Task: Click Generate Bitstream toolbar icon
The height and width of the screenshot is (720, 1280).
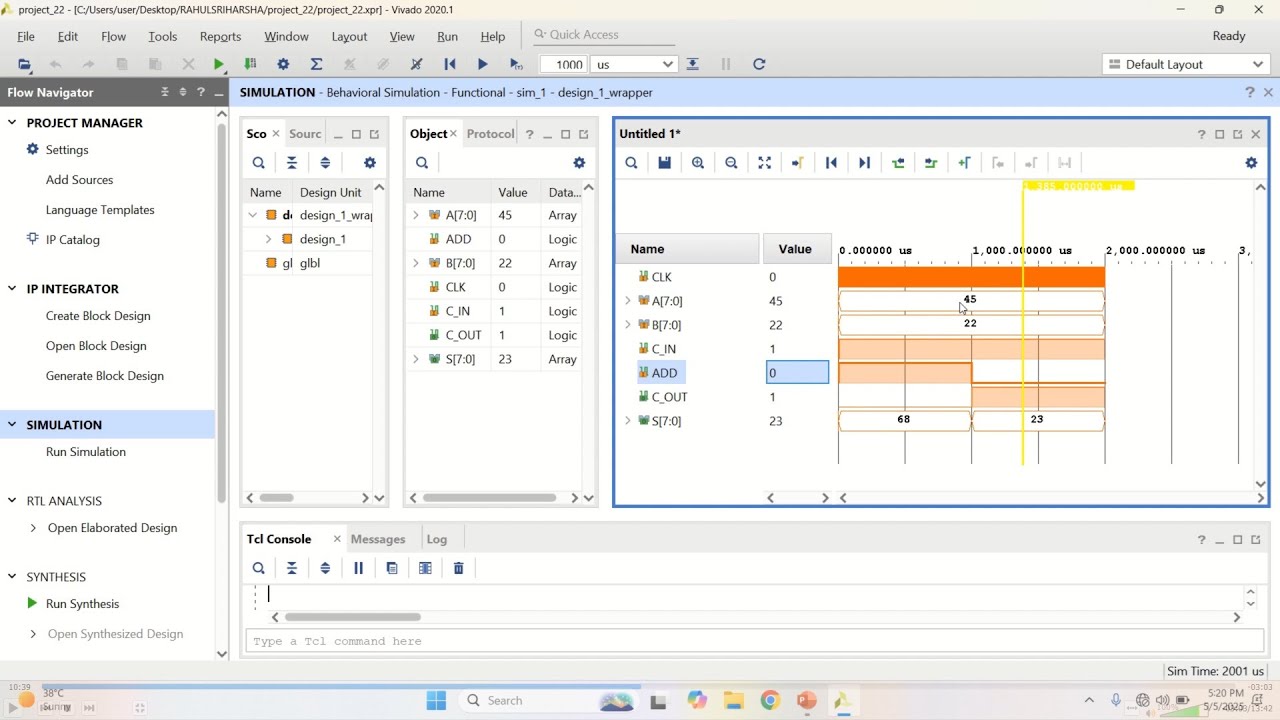Action: tap(250, 64)
